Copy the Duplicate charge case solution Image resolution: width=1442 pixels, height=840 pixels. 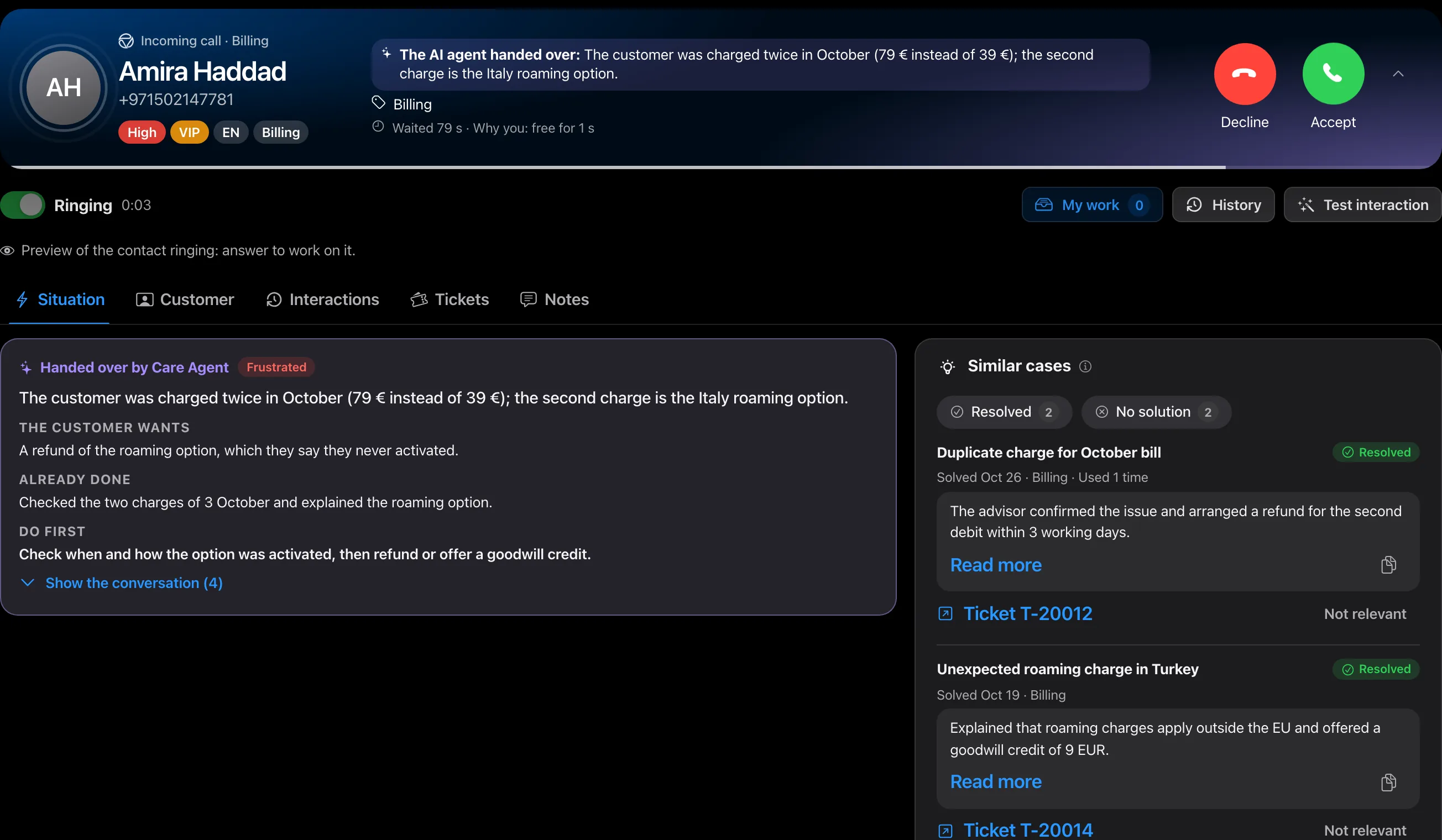[1388, 565]
